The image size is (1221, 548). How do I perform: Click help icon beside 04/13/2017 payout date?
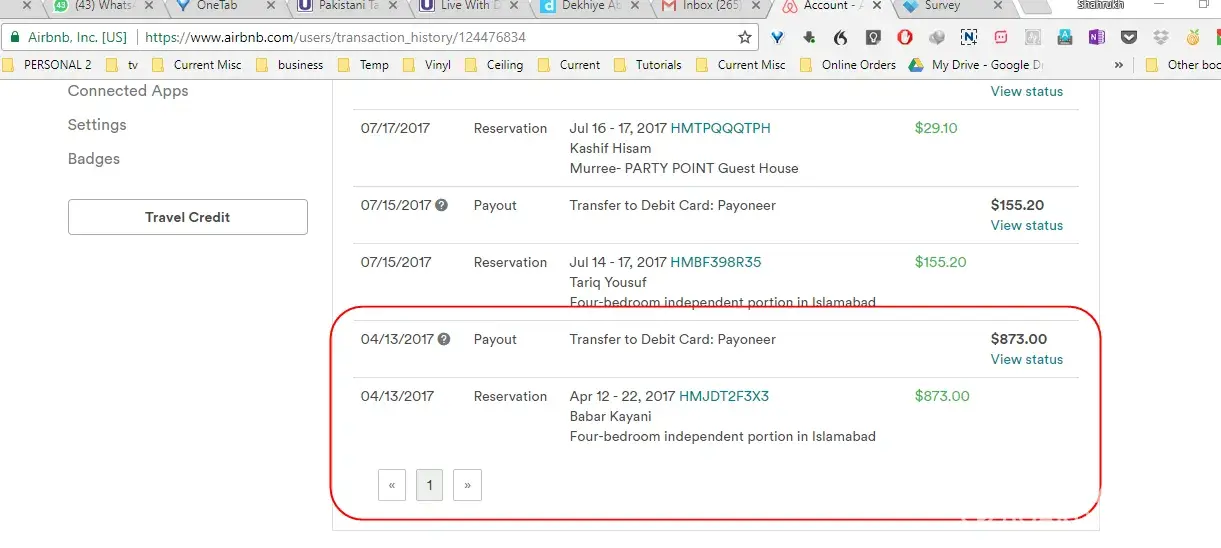[x=444, y=339]
